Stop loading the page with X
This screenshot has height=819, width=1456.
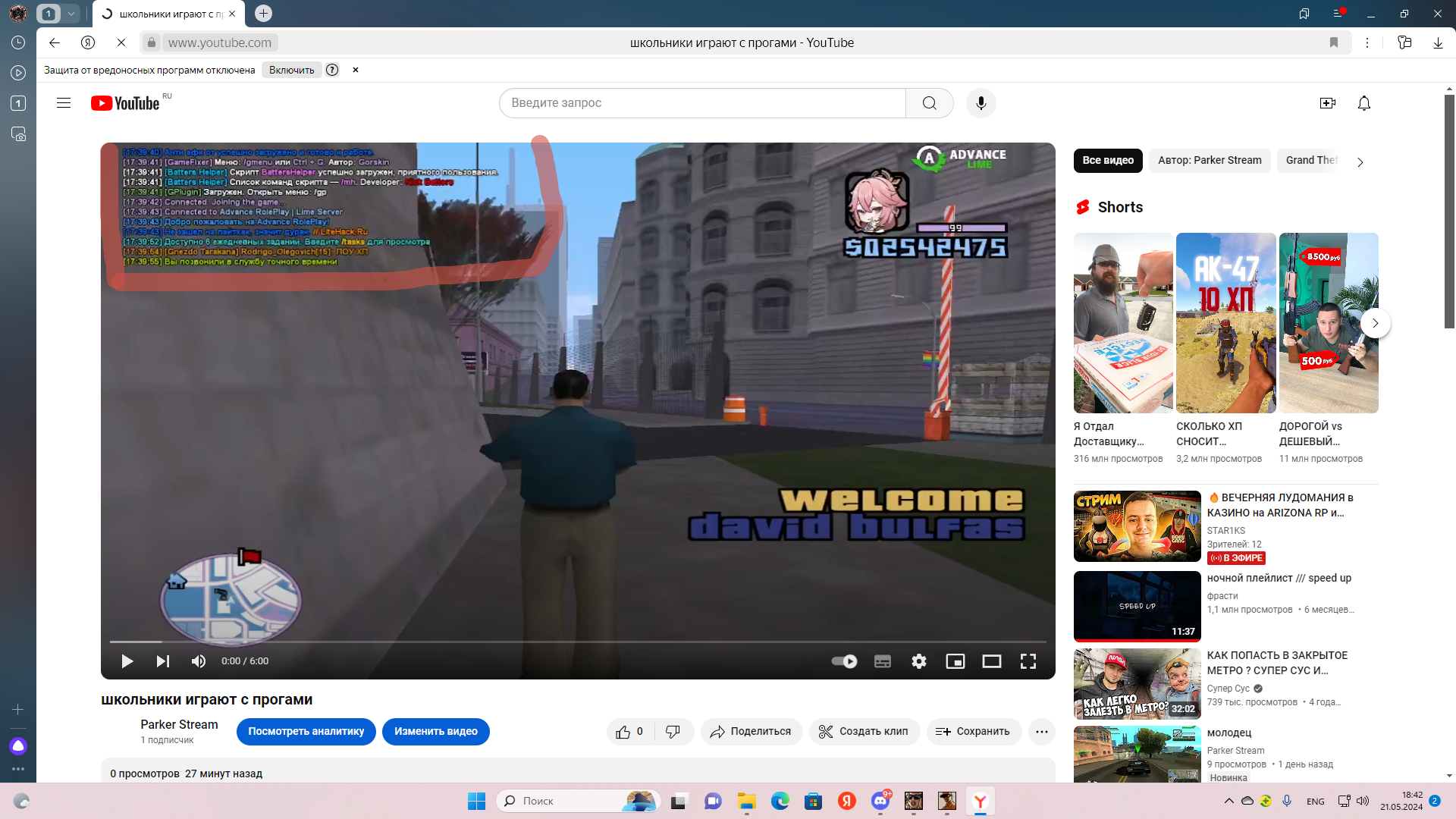click(121, 43)
